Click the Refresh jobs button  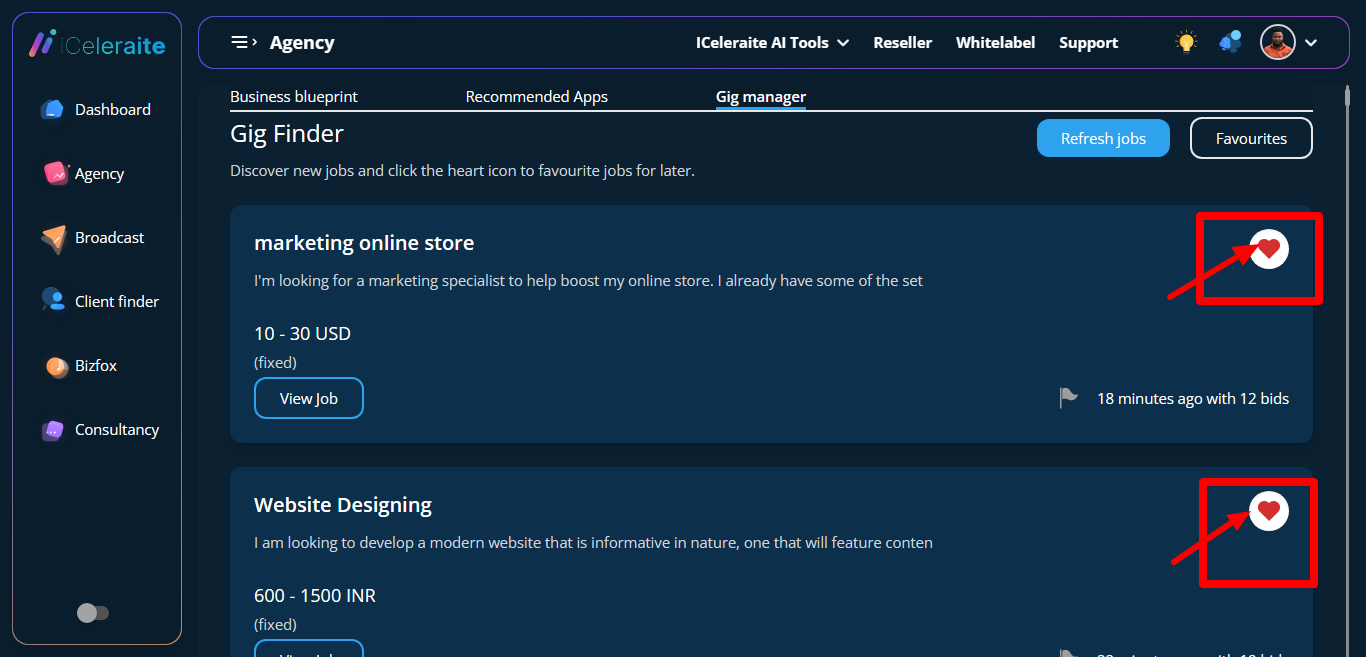1103,138
